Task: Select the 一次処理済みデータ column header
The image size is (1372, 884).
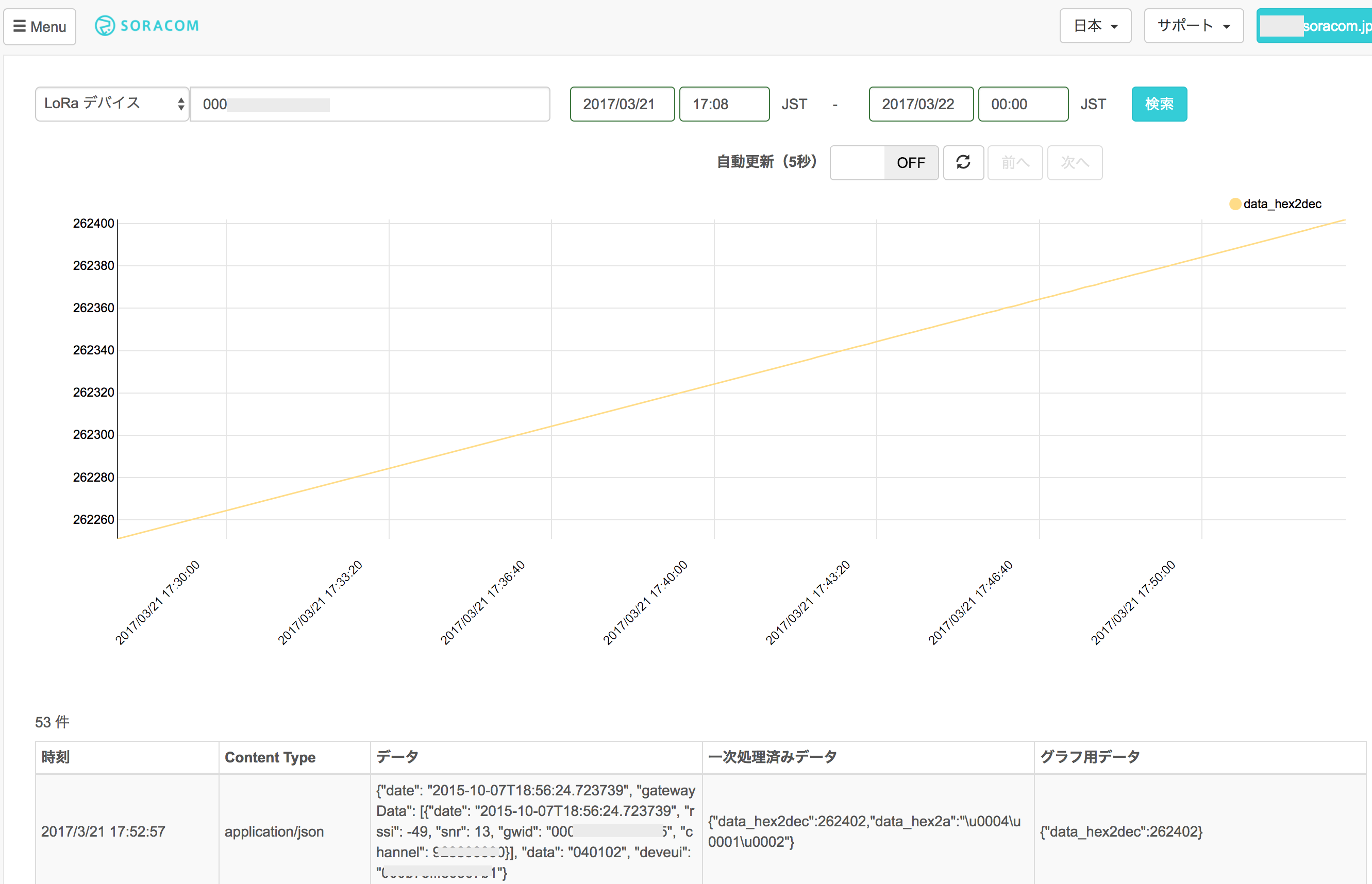Action: (x=868, y=757)
